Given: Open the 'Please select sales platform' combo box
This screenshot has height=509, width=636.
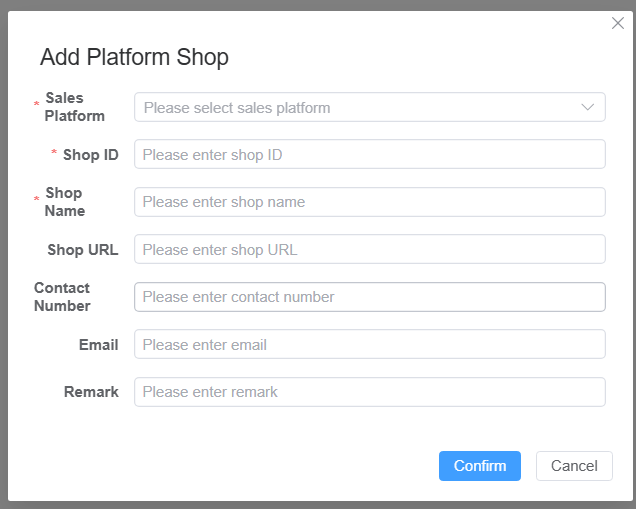Looking at the screenshot, I should [360, 107].
